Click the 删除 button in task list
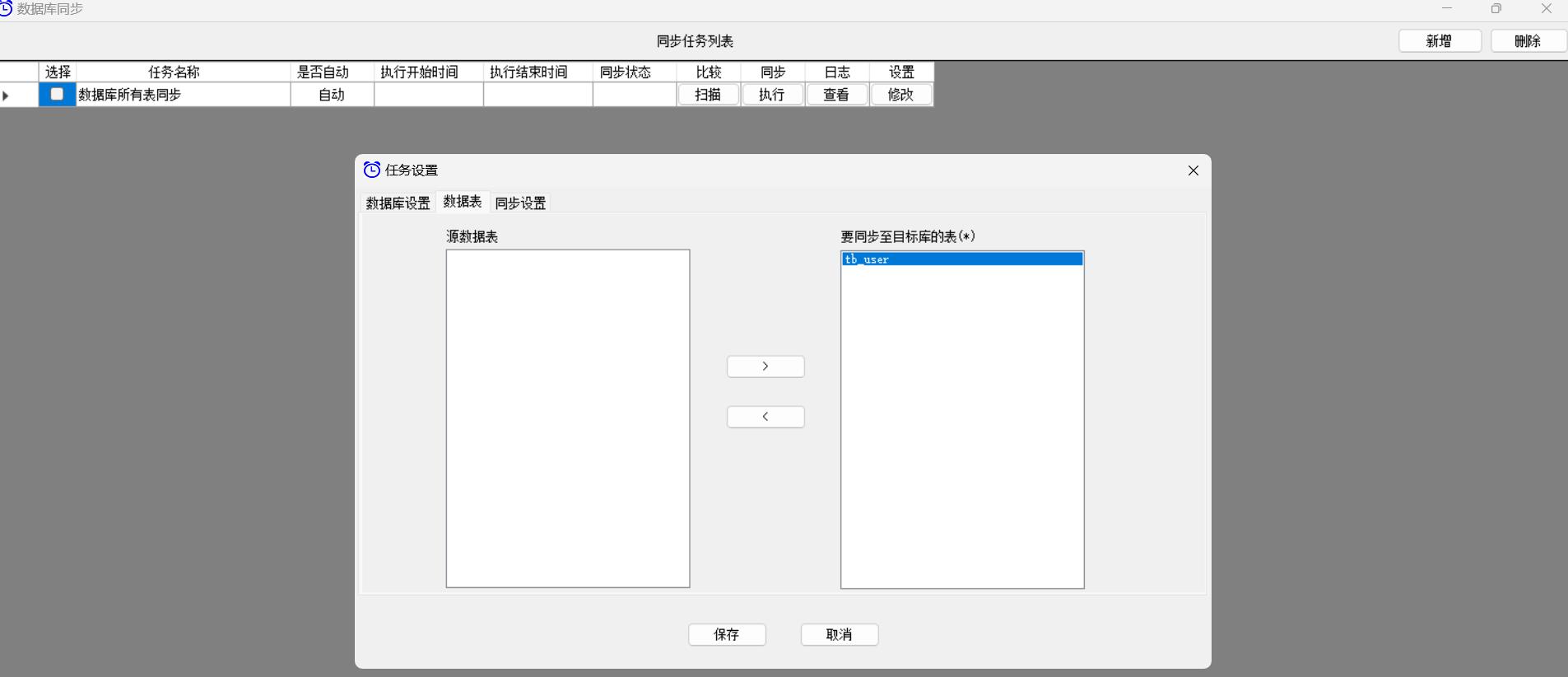Image resolution: width=1568 pixels, height=677 pixels. click(1528, 41)
